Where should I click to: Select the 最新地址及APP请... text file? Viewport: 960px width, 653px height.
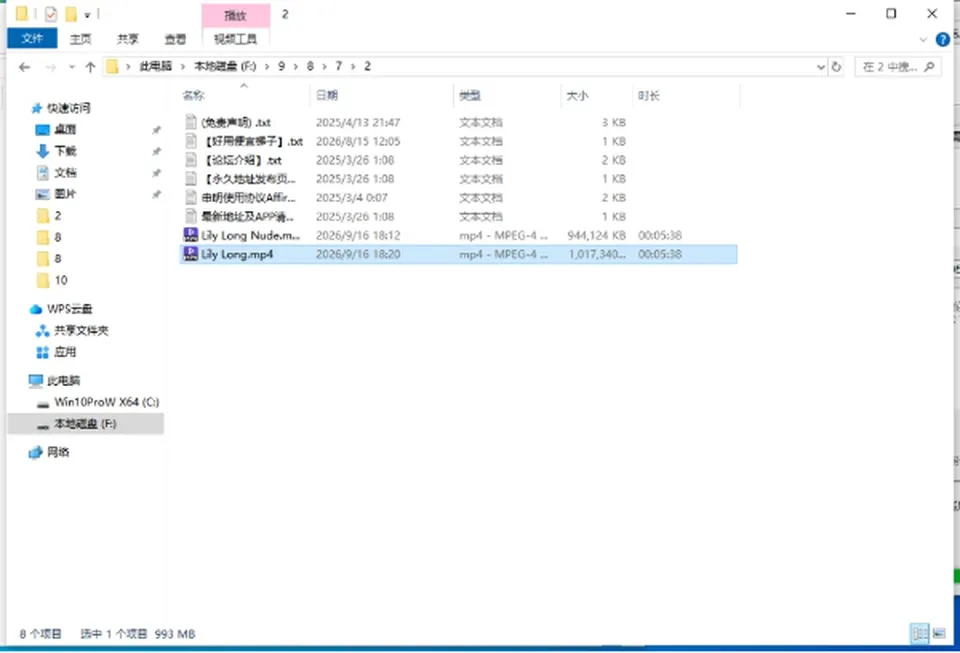248,217
